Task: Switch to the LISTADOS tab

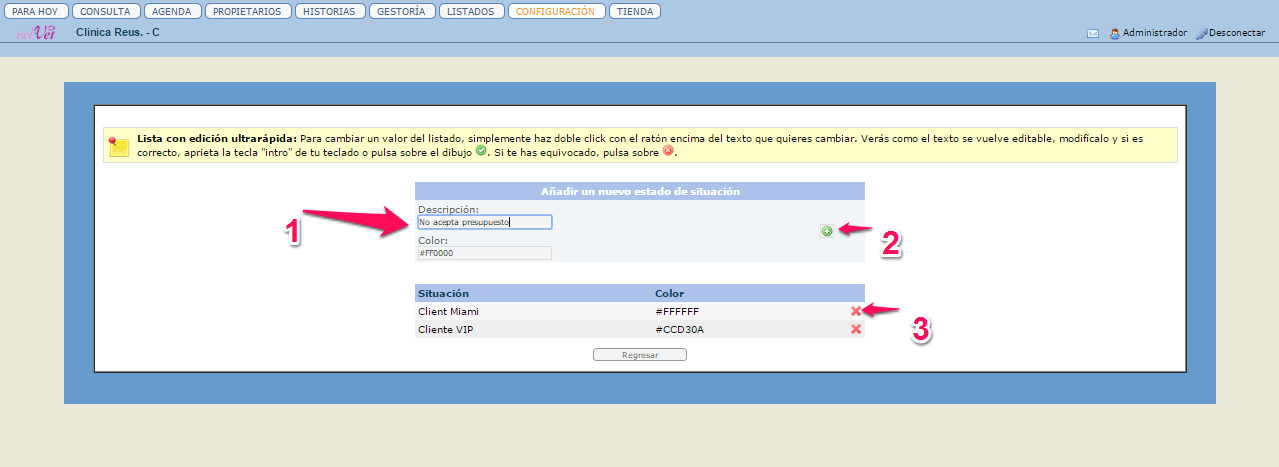Action: 470,12
